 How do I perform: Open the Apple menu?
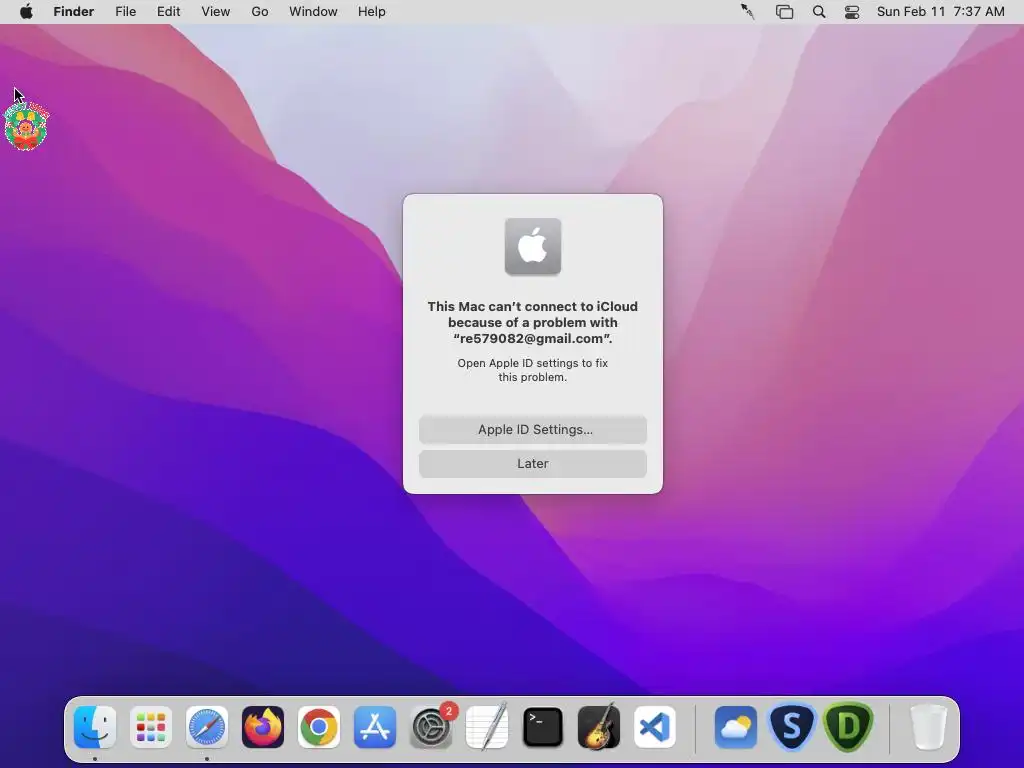click(x=26, y=12)
